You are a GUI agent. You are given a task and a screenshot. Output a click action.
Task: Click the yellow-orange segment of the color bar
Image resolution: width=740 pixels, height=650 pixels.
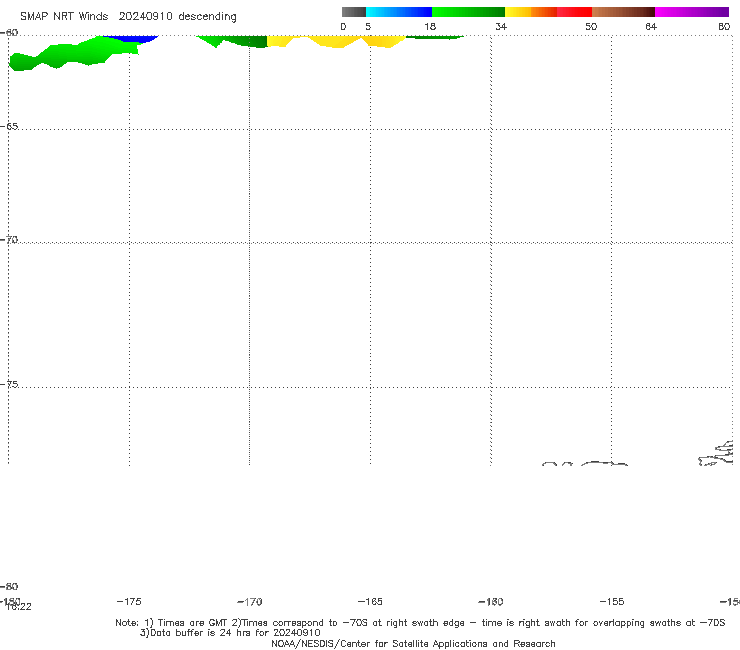coord(531,12)
